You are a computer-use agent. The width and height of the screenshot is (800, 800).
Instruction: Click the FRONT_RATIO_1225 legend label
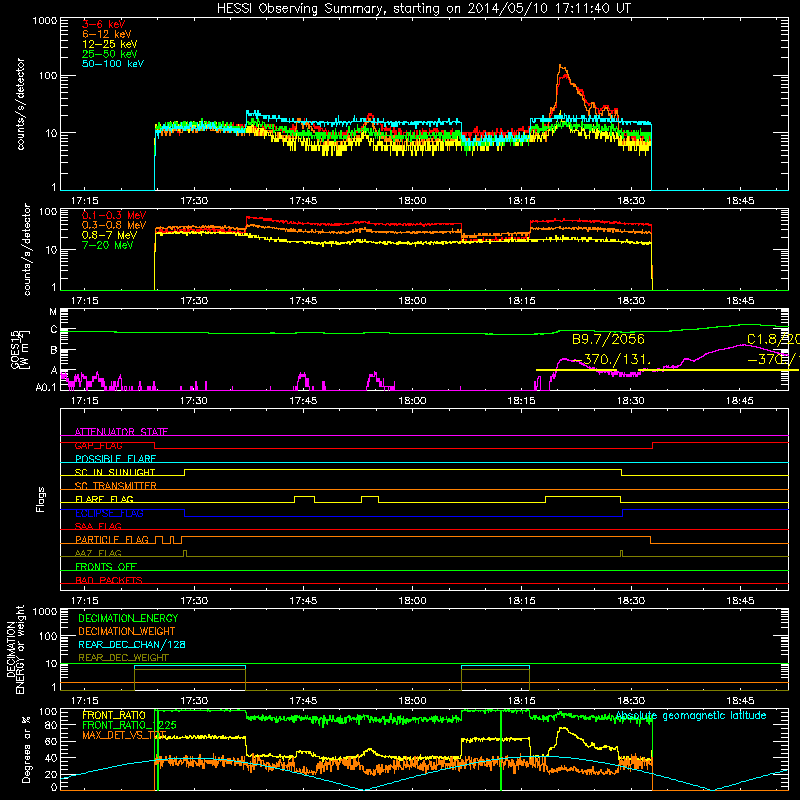[x=129, y=725]
